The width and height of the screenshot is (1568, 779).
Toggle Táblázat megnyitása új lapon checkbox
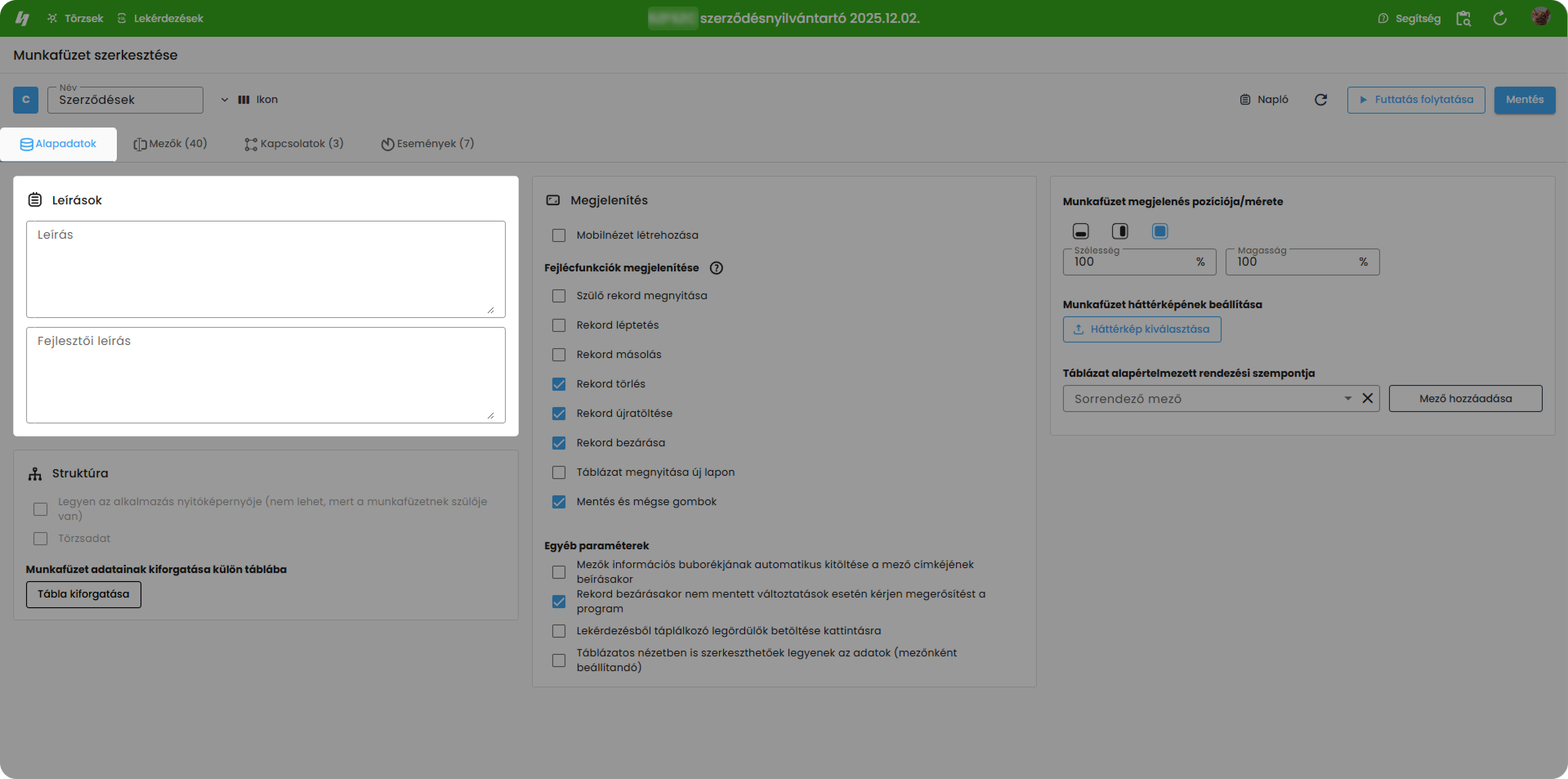coord(559,472)
